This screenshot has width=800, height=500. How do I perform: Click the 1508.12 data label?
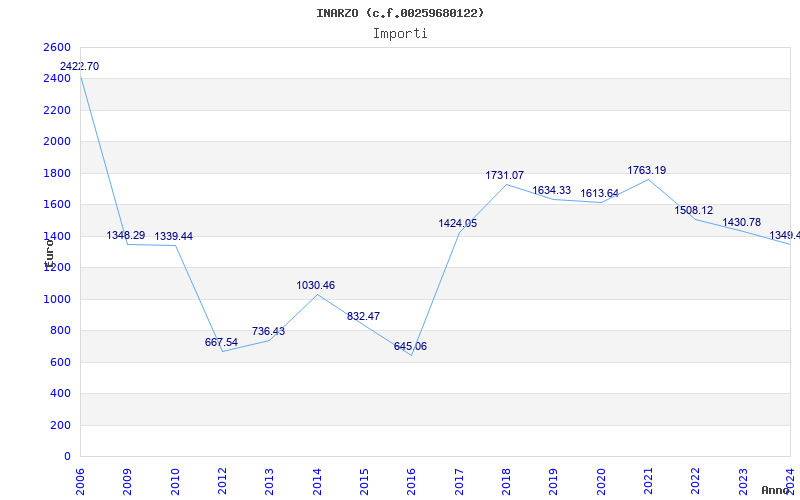pyautogui.click(x=694, y=210)
